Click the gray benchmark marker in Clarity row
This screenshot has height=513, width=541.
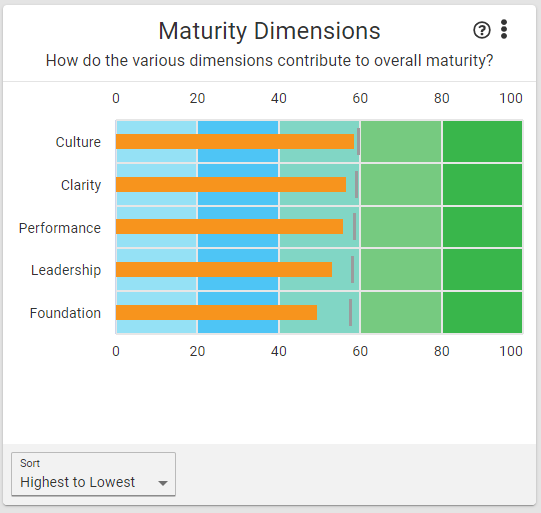[356, 185]
